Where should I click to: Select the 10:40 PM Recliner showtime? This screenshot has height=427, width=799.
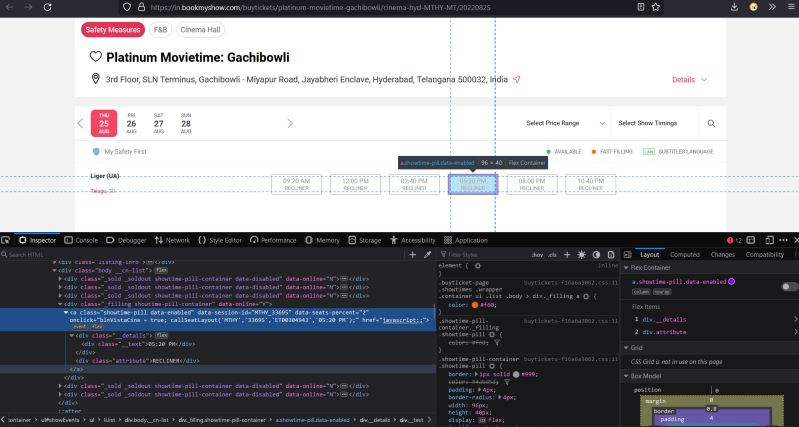[591, 184]
